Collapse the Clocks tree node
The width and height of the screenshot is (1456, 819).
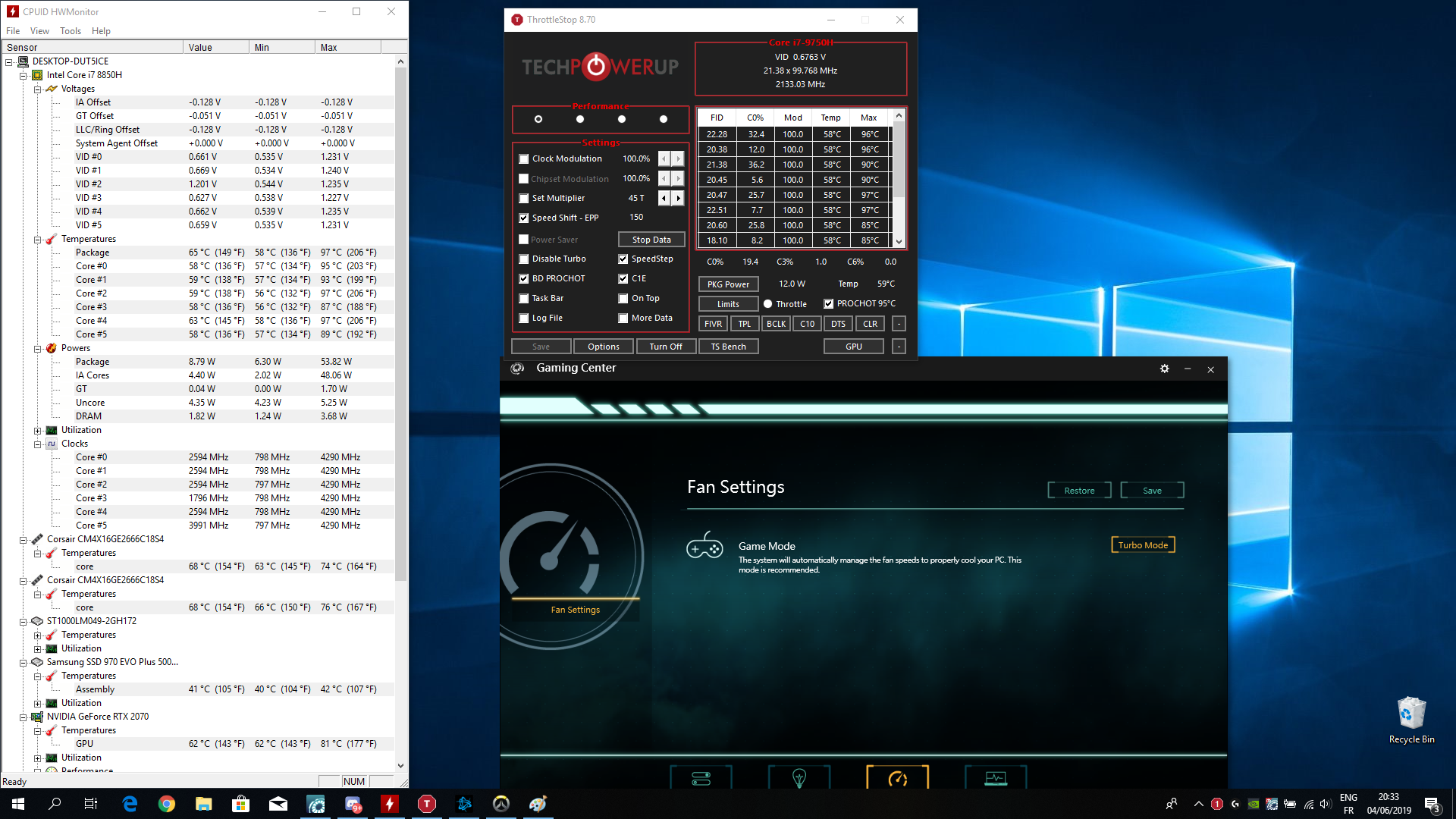(37, 444)
